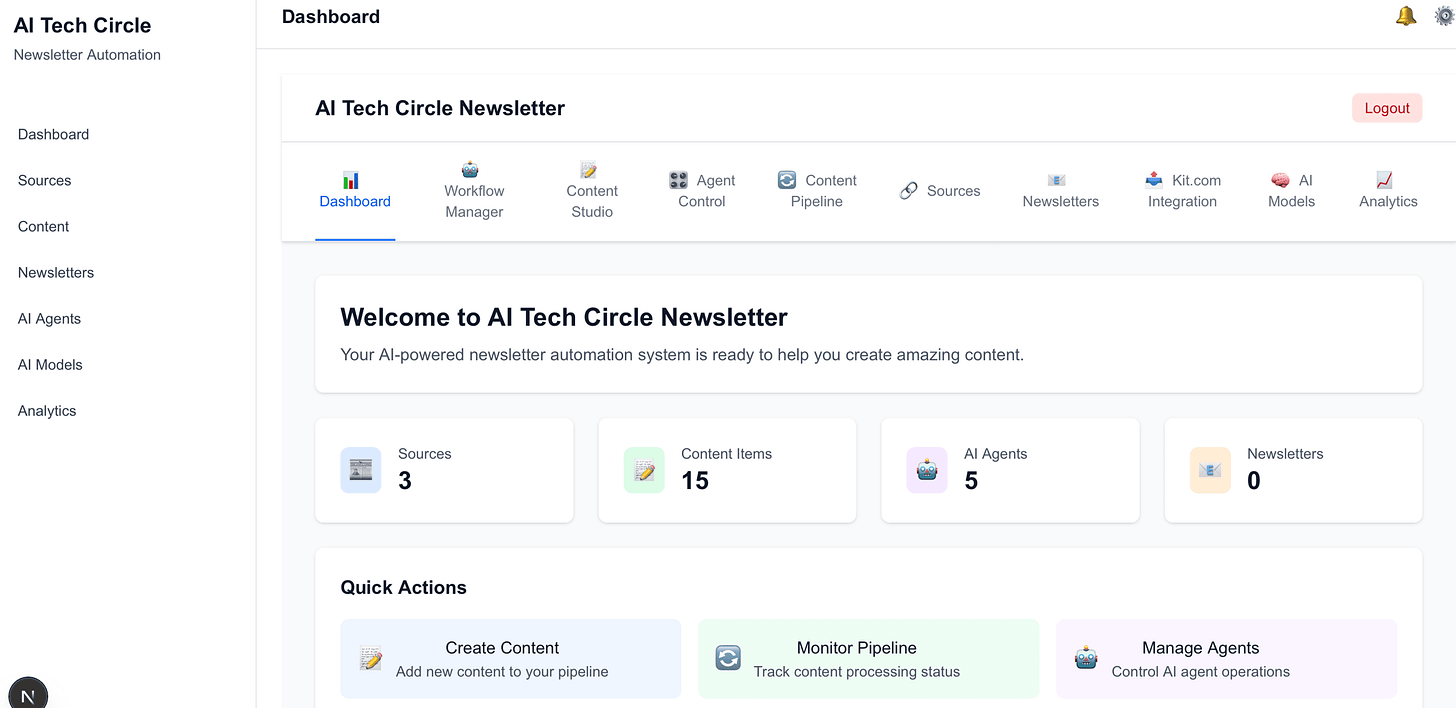Click the notification bell icon
Screen dimensions: 1456x708
(1406, 16)
